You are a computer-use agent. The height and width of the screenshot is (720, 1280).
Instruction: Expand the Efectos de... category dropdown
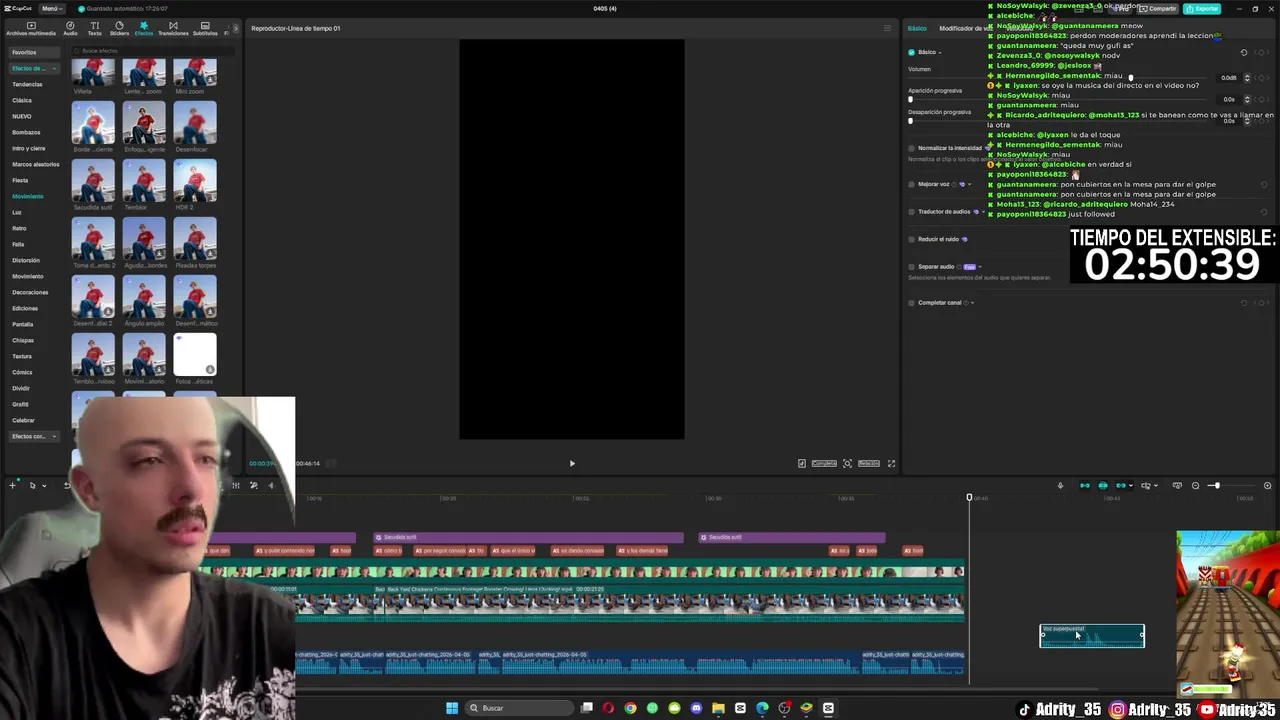pos(34,68)
